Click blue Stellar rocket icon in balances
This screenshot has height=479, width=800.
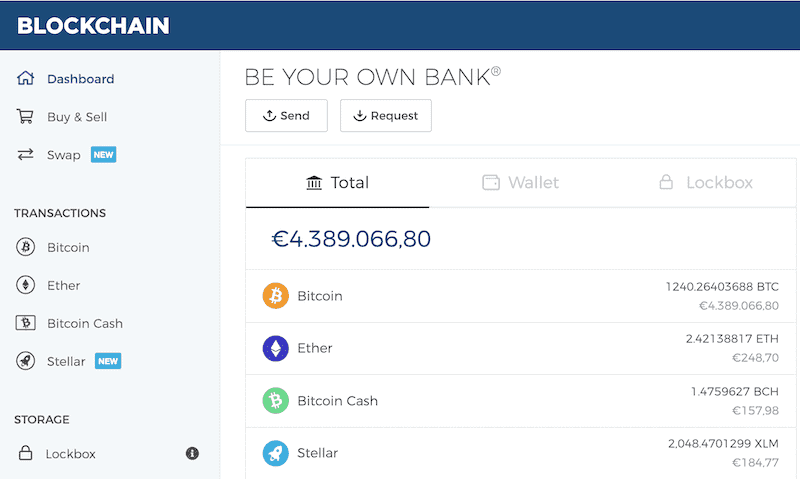276,453
